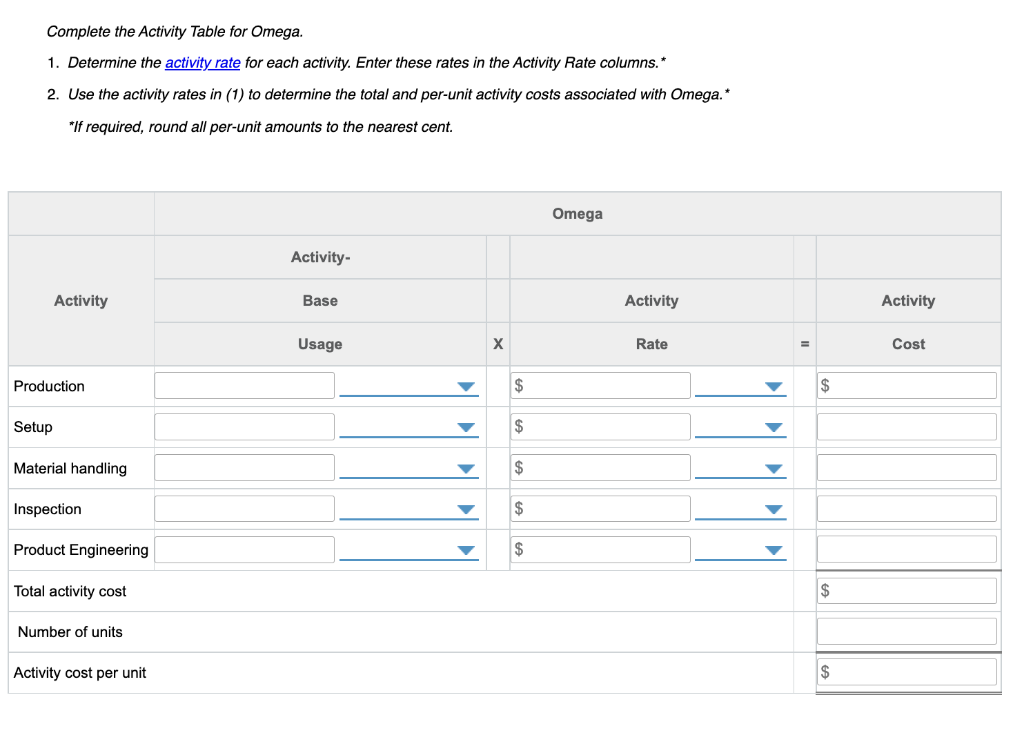1024x733 pixels.
Task: Open Material handling rate unit dropdown
Action: pos(740,469)
